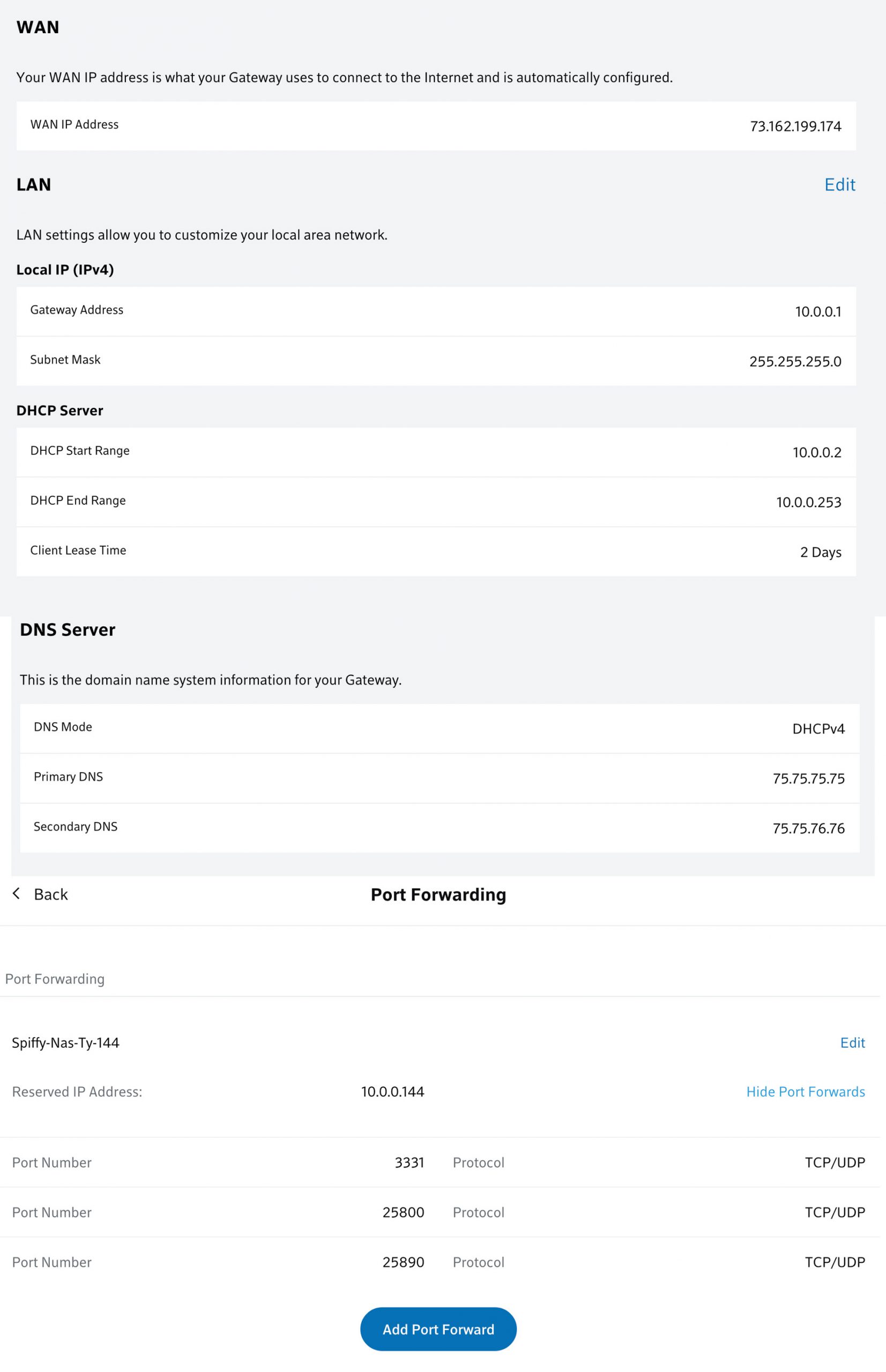
Task: Click the Add Port Forward button
Action: coord(438,1330)
